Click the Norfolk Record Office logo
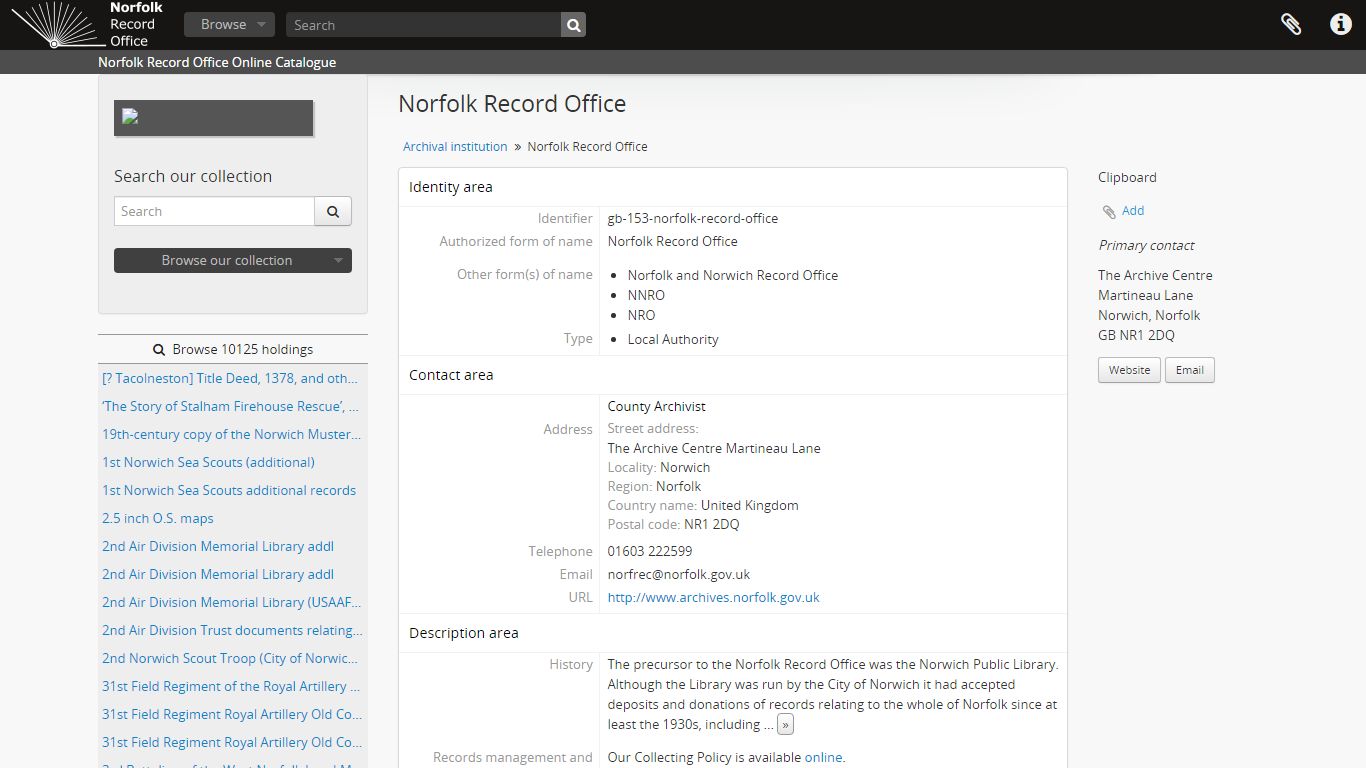Image resolution: width=1366 pixels, height=768 pixels. 88,24
